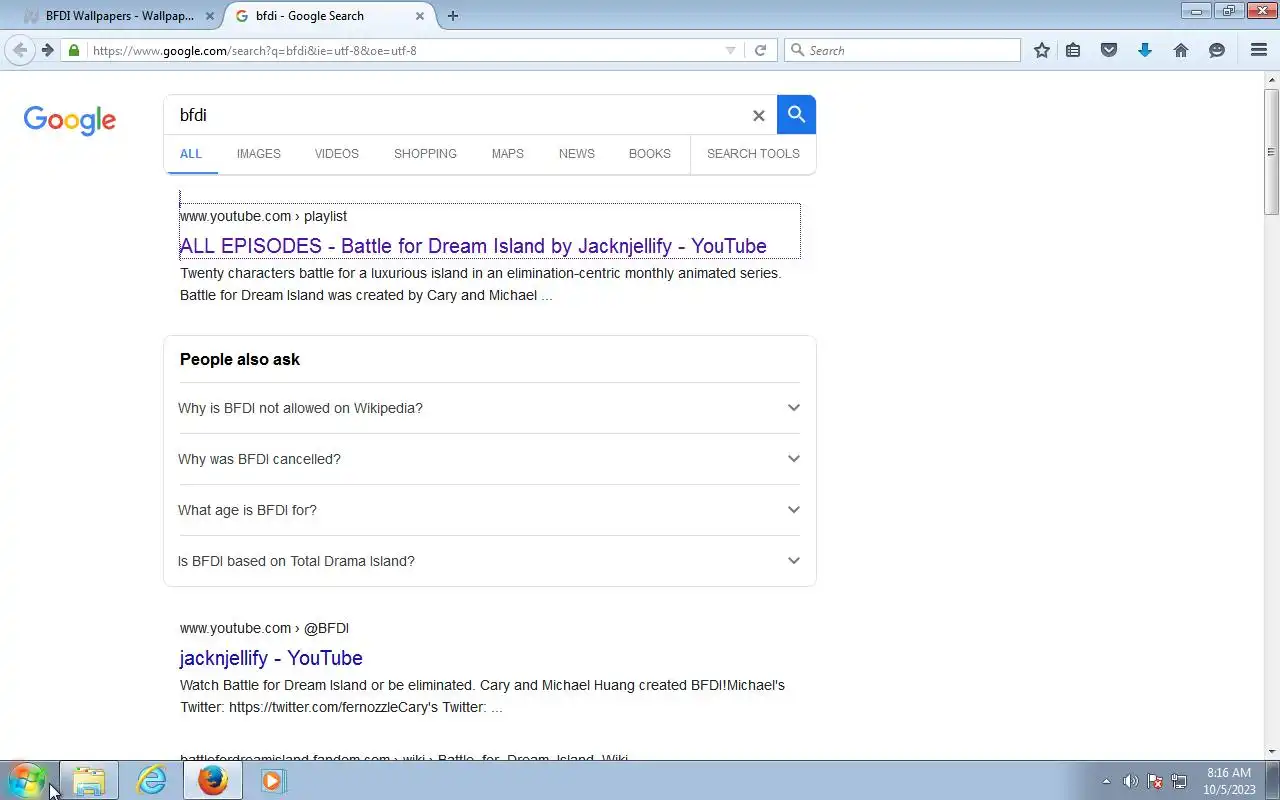Switch to the SHOPPING search tab
Screen dimensions: 1280x800
pyautogui.click(x=425, y=154)
